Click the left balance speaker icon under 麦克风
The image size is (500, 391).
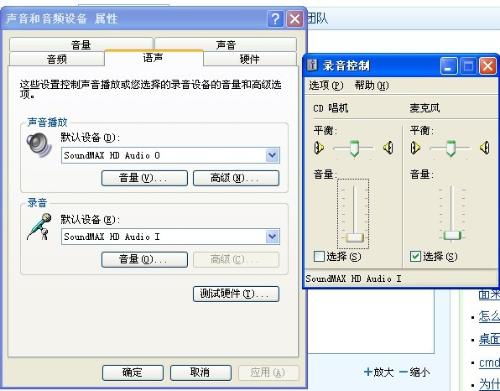click(415, 147)
